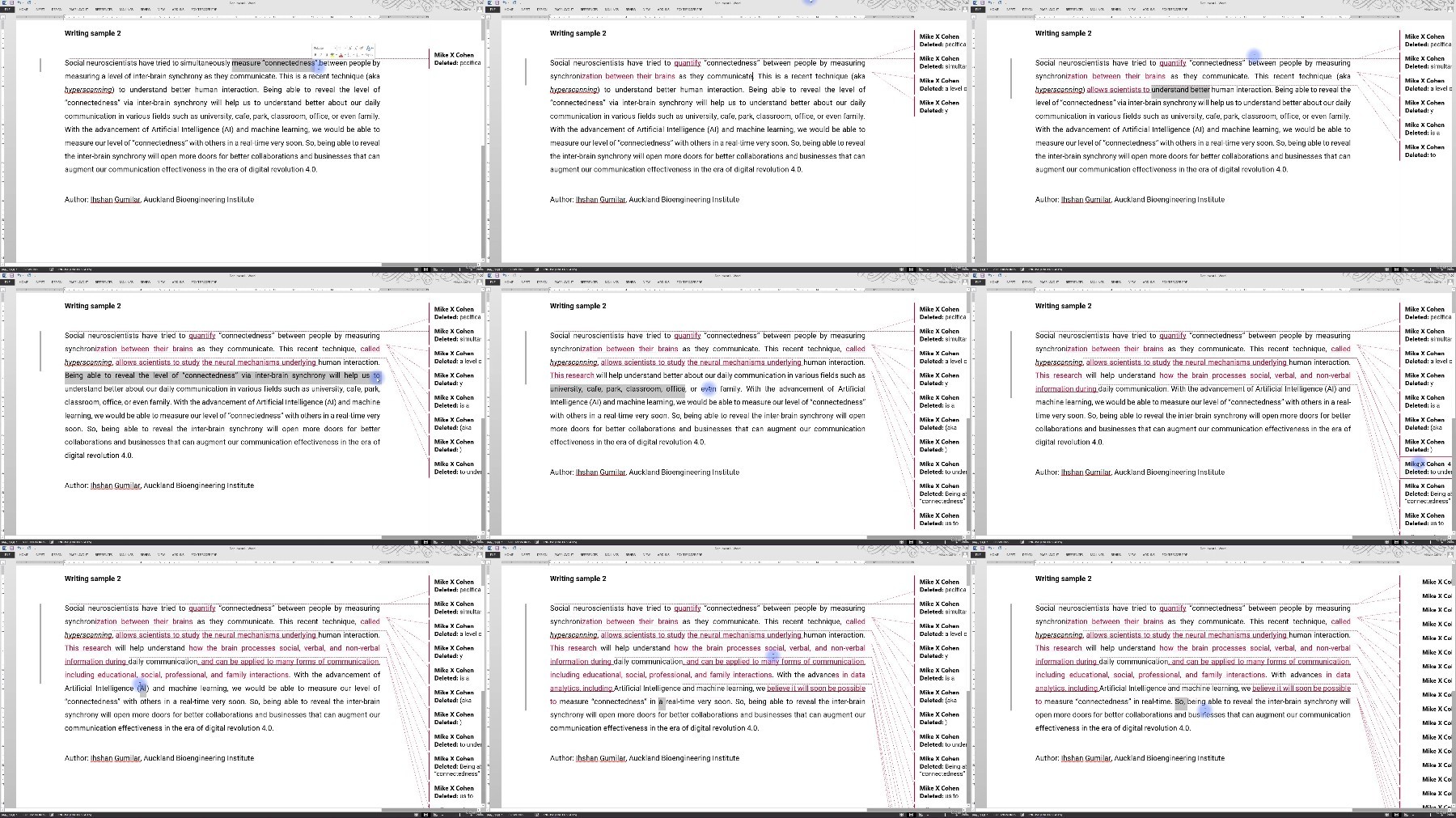
Task: Open REVIEW tab in top-left Word window
Action: coord(145,9)
